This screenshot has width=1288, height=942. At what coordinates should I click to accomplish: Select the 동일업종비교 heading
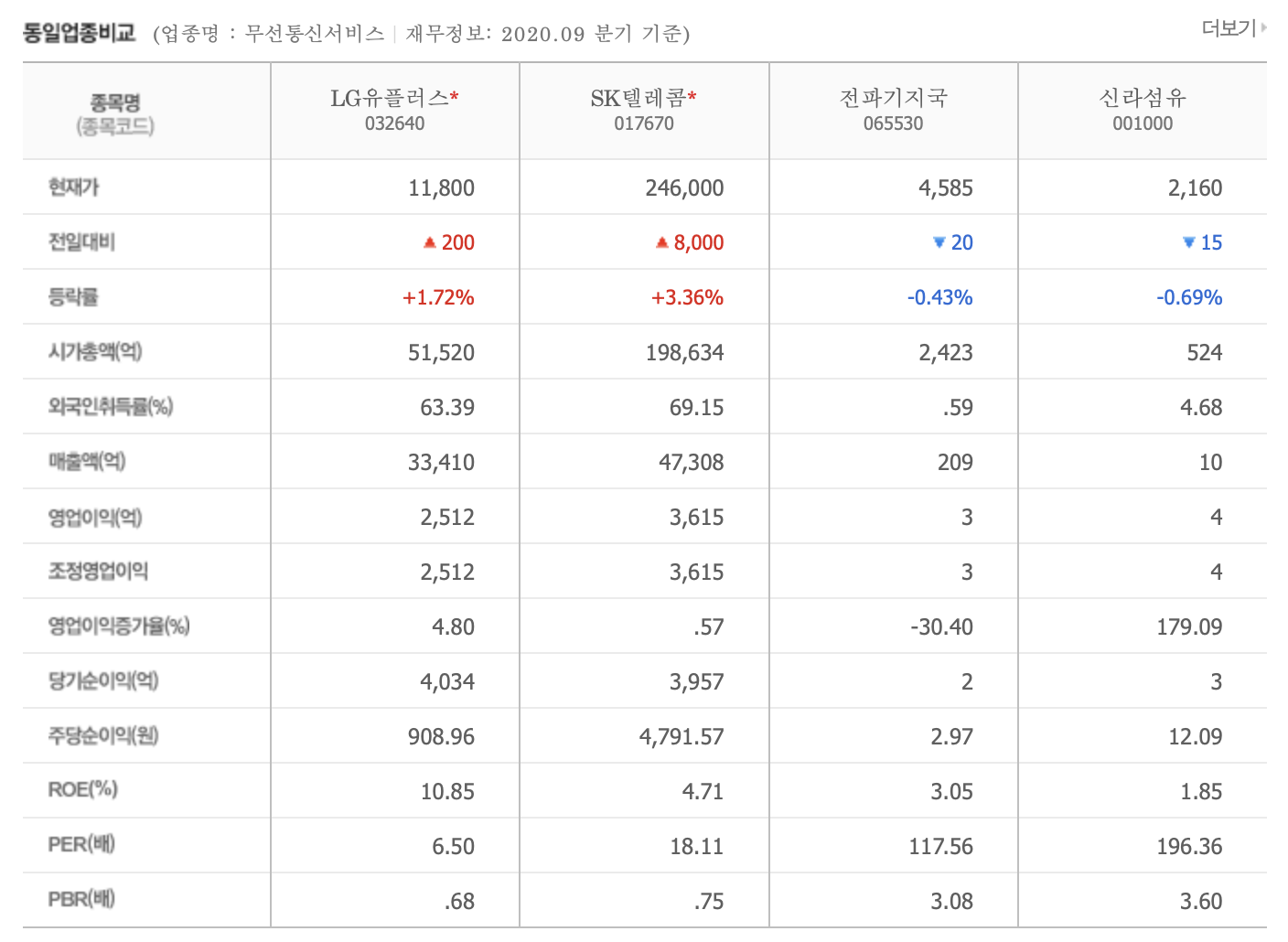(80, 34)
